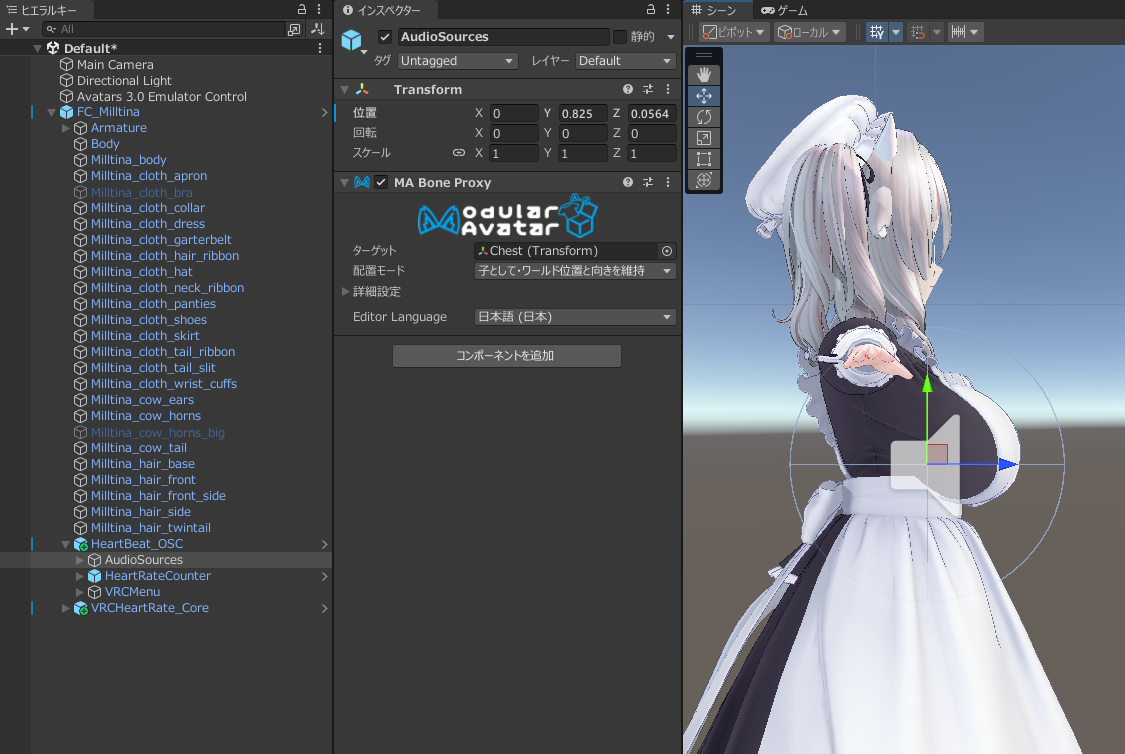Collapse the FC_Milltina tree node
The height and width of the screenshot is (754, 1125).
tap(52, 112)
